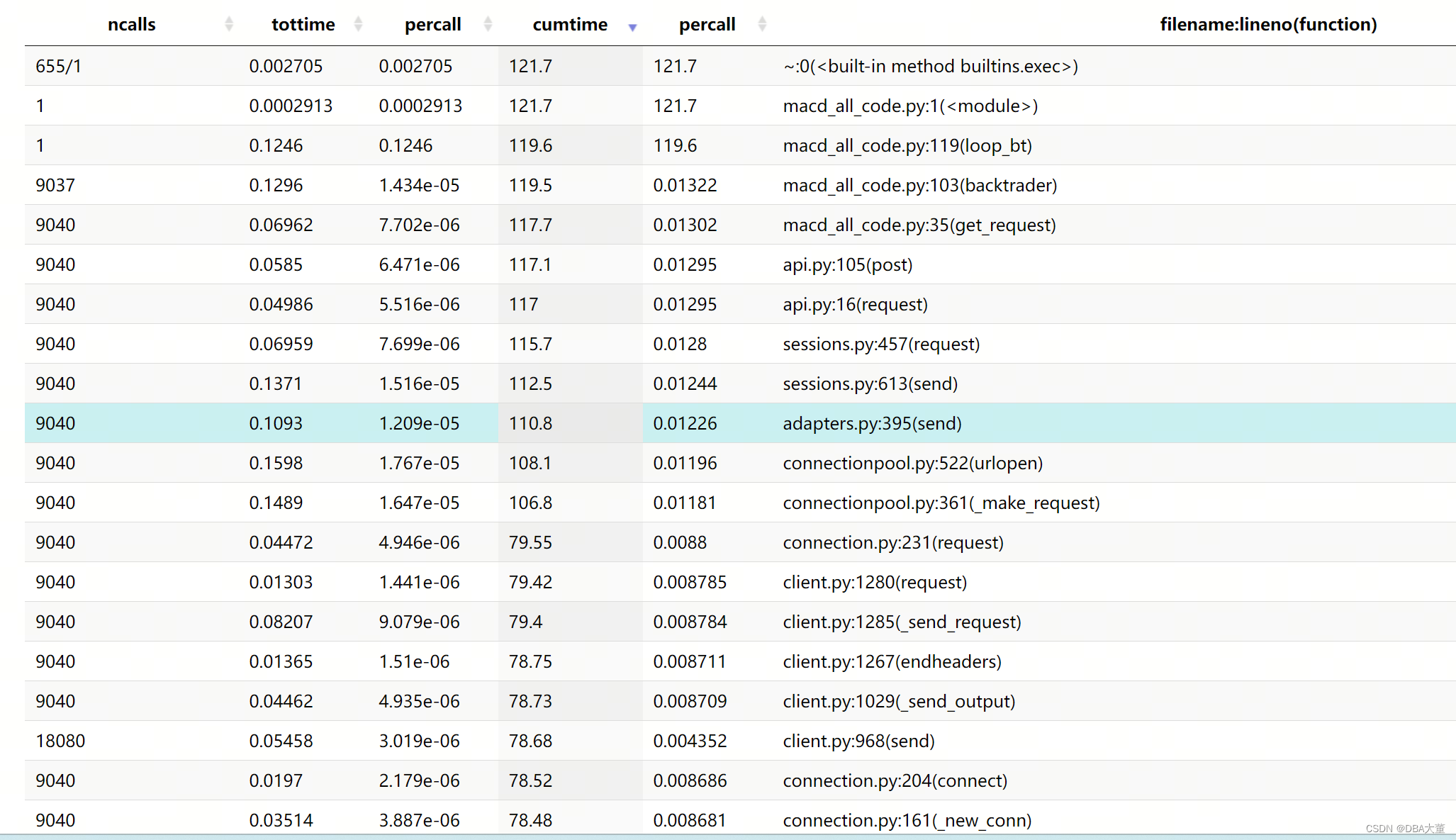Click tottime value 0.1296
This screenshot has width=1456, height=840.
point(276,185)
